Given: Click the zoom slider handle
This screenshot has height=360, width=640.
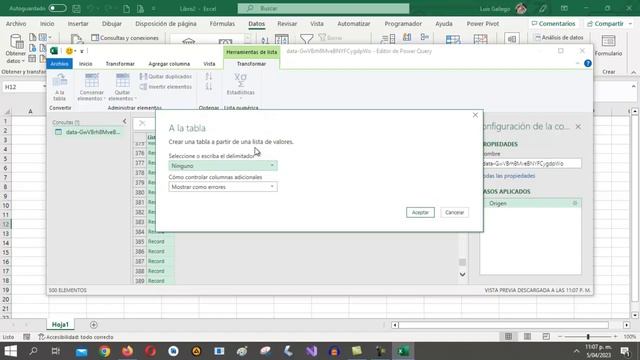Looking at the screenshot, I should (x=588, y=337).
